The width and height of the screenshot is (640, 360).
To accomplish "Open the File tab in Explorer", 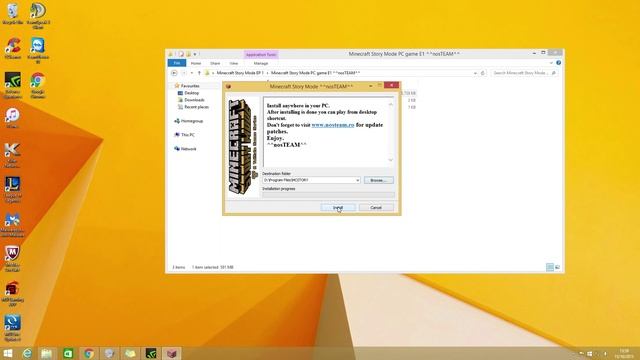I will 177,63.
